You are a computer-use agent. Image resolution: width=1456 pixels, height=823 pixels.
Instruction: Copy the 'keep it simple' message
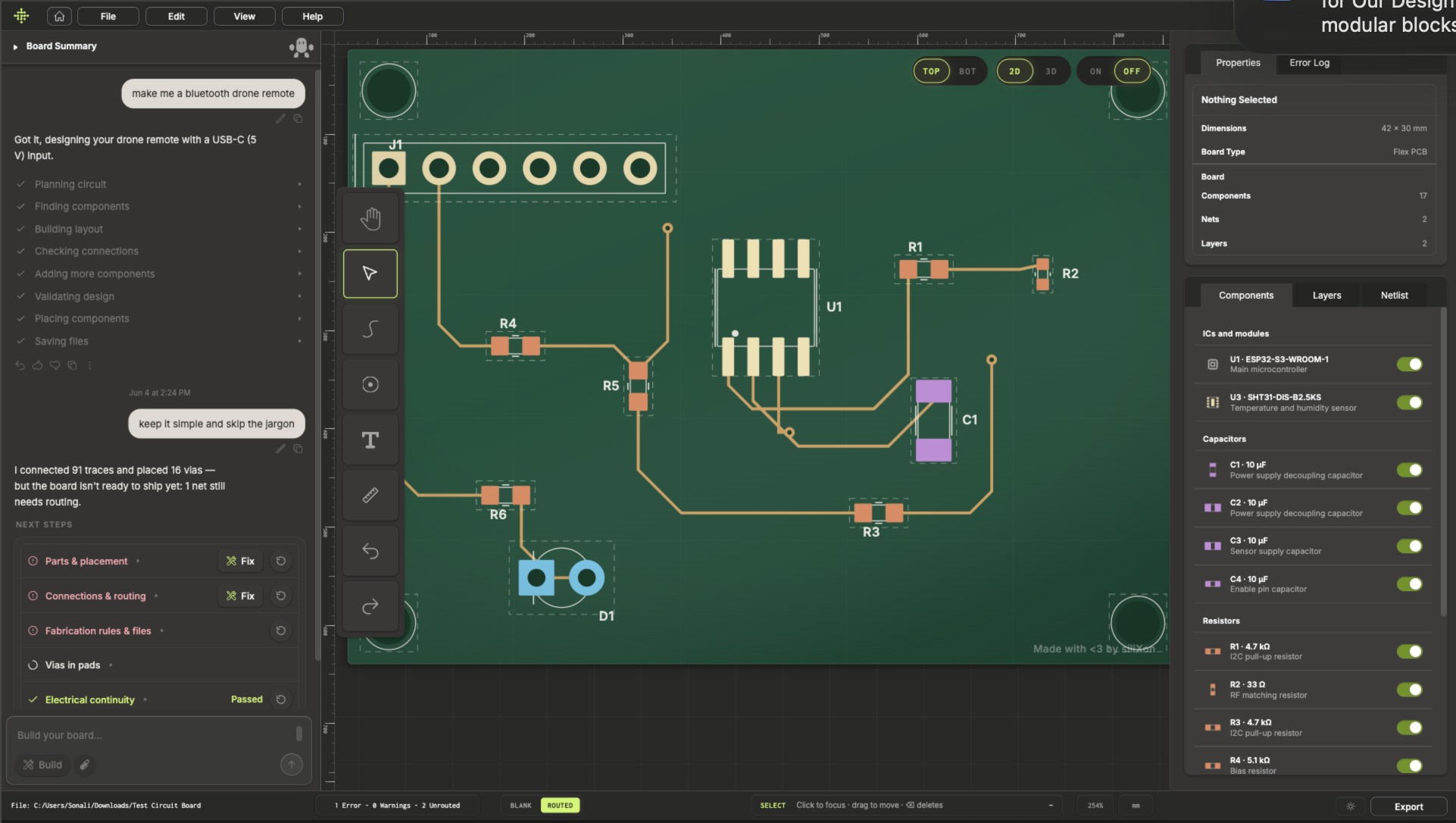[298, 449]
